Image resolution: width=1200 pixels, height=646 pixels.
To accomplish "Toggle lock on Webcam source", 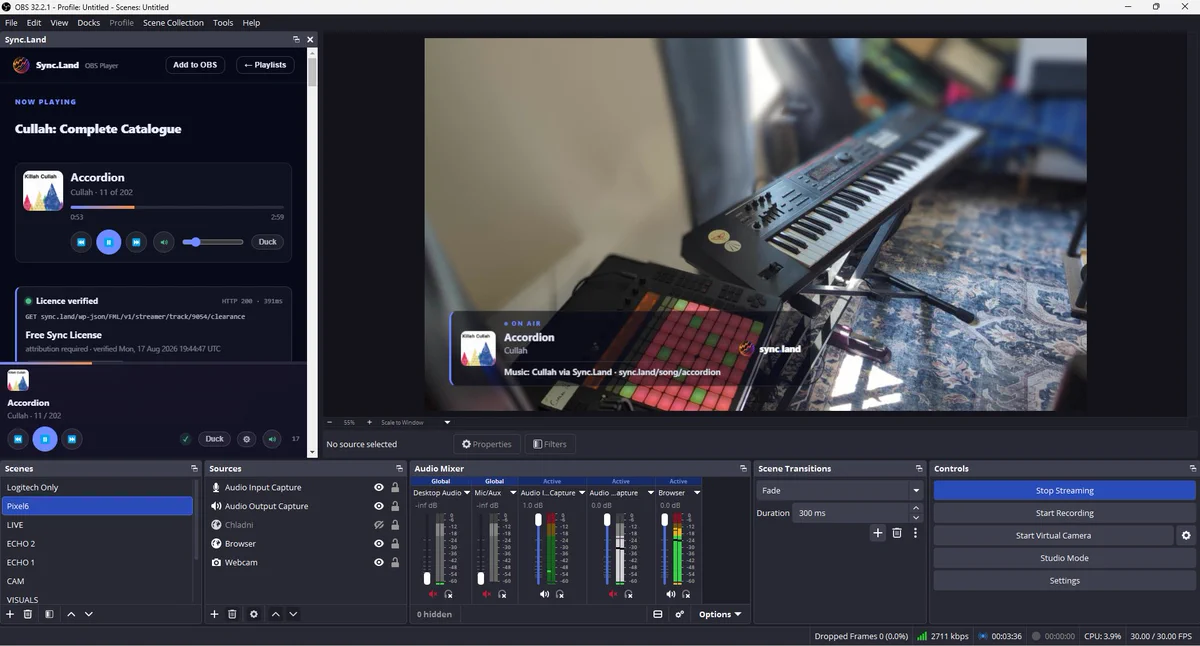I will tap(395, 563).
